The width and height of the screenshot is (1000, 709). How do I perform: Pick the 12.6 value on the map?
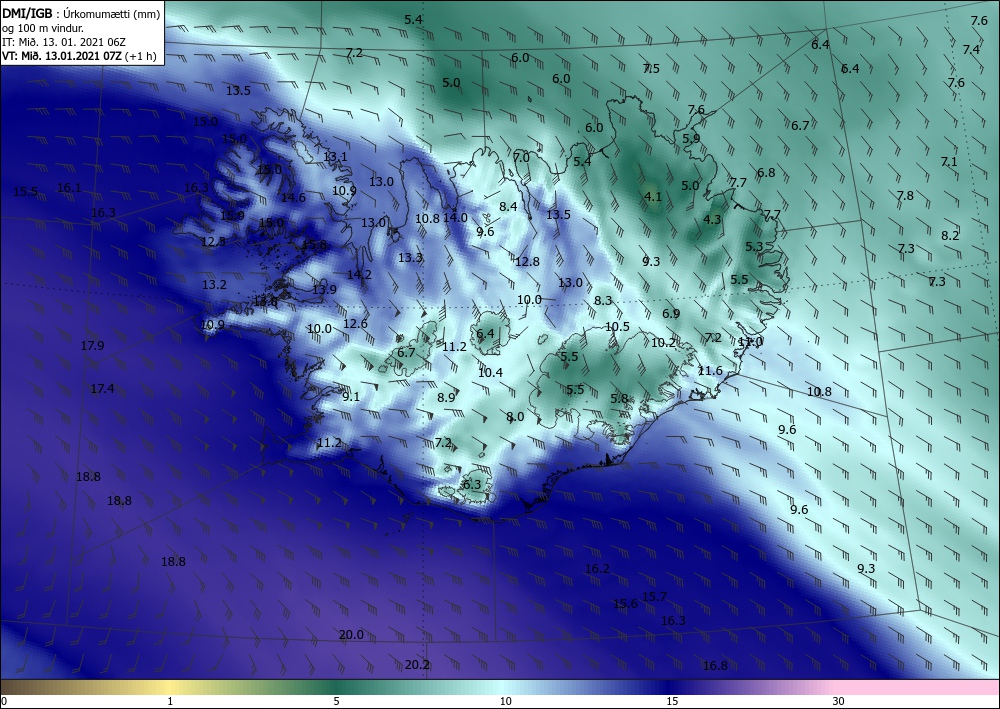coord(355,324)
